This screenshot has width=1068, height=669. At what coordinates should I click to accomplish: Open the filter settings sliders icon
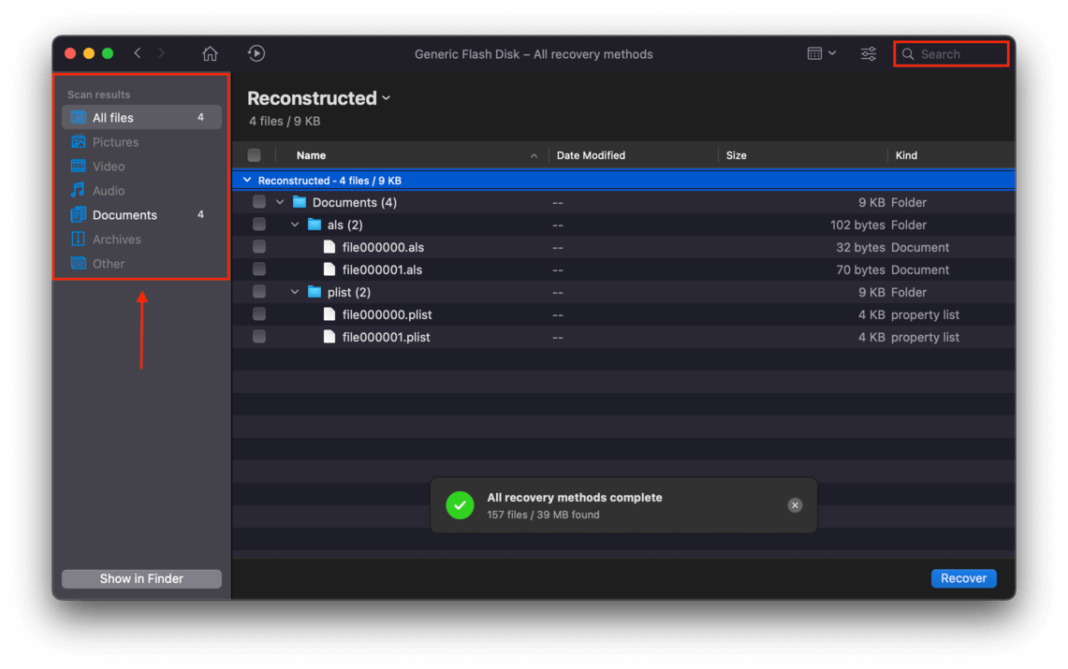click(x=867, y=53)
